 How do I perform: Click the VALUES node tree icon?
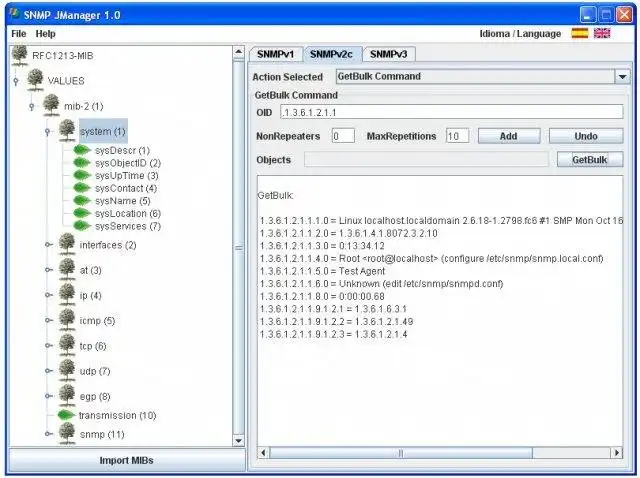[x=36, y=80]
